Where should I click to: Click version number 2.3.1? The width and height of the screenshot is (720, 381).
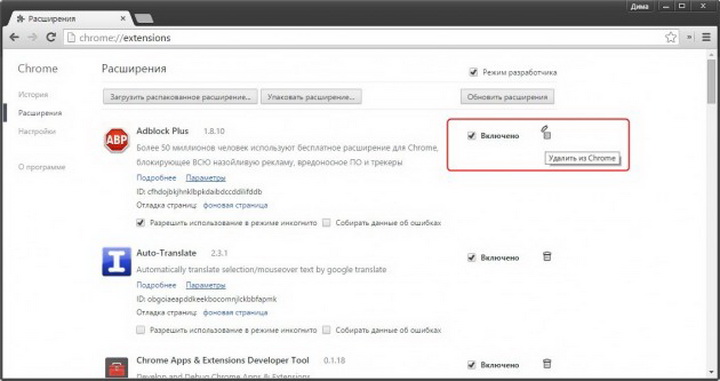click(x=219, y=253)
